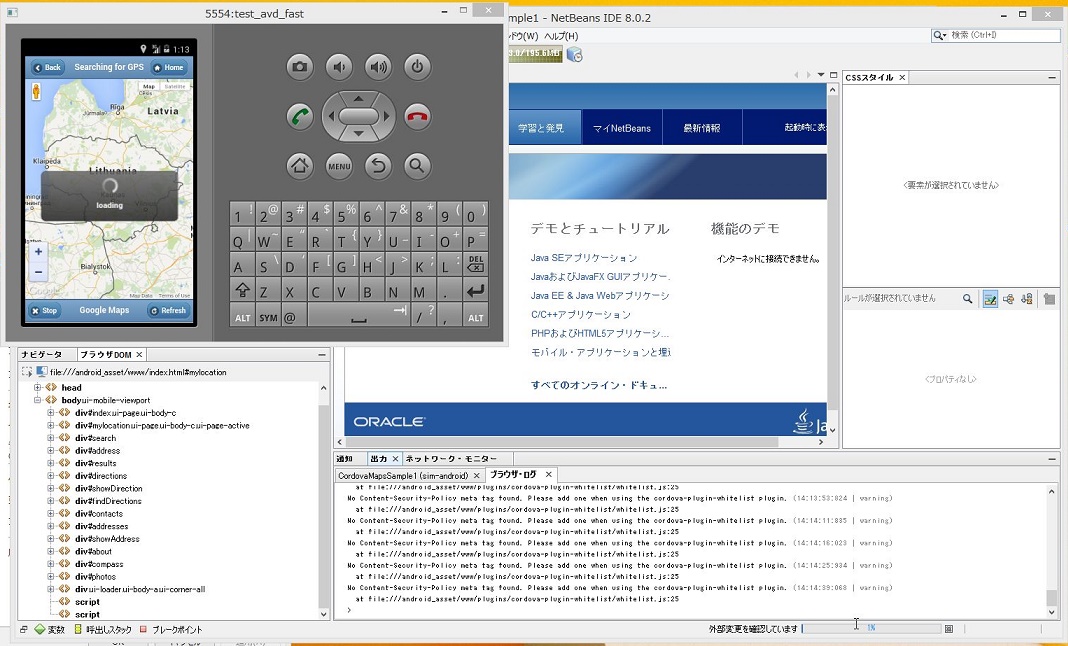Click the Enter key on emulator keyboard
The width and height of the screenshot is (1068, 646).
coord(475,291)
